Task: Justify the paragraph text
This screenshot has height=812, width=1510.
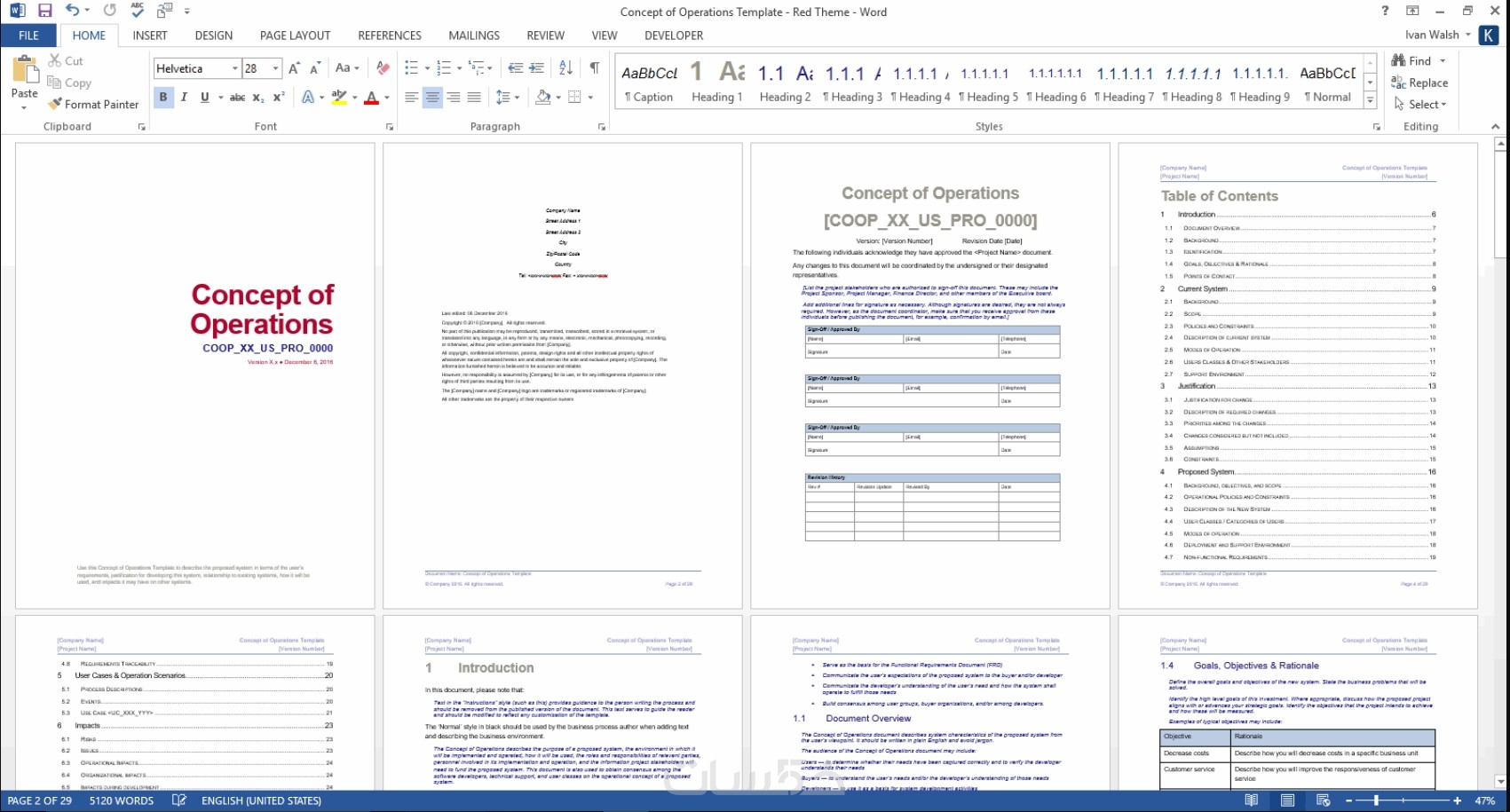Action: (x=474, y=98)
